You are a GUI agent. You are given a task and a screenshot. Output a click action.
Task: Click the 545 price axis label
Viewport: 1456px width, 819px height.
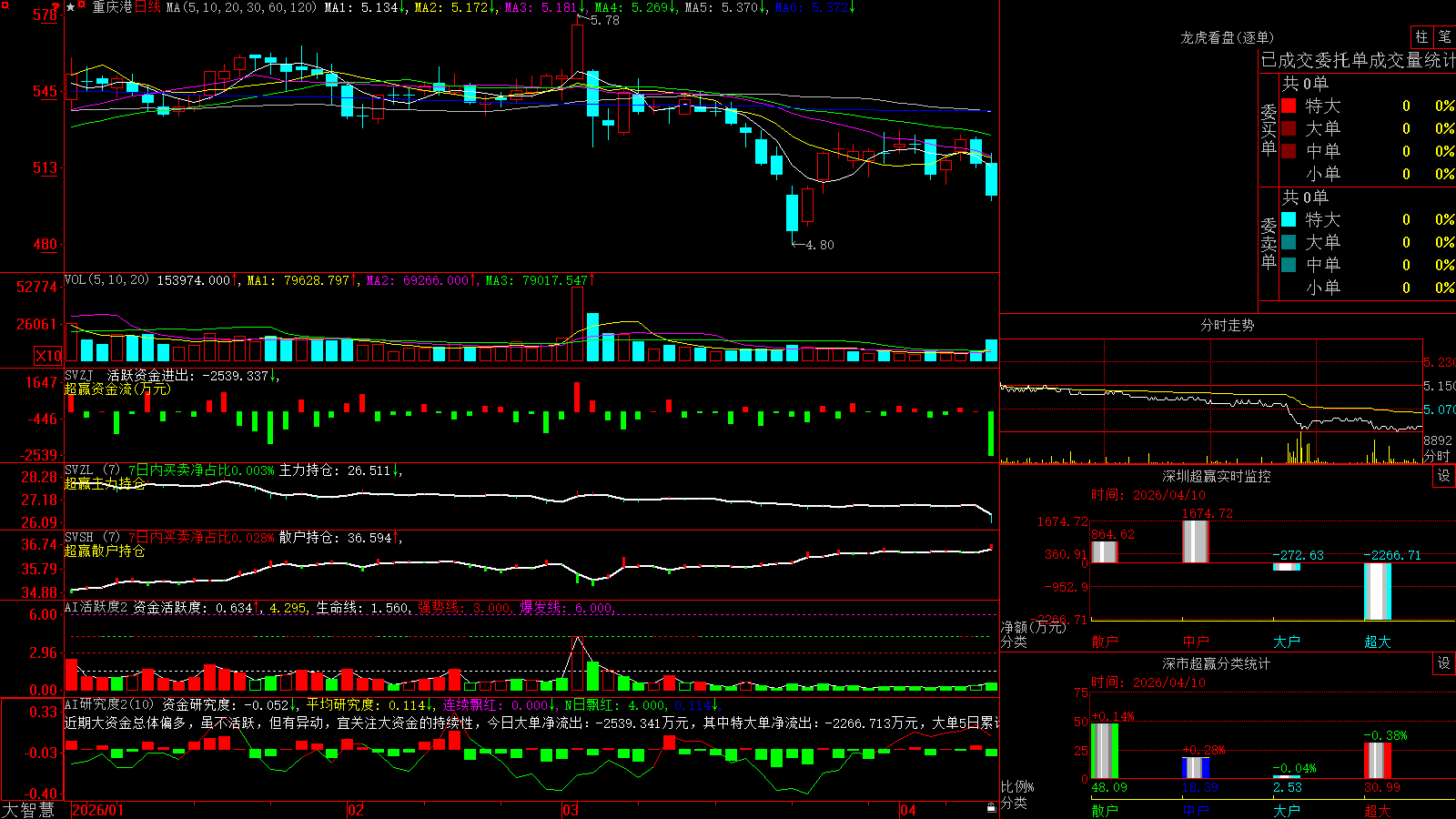point(45,91)
